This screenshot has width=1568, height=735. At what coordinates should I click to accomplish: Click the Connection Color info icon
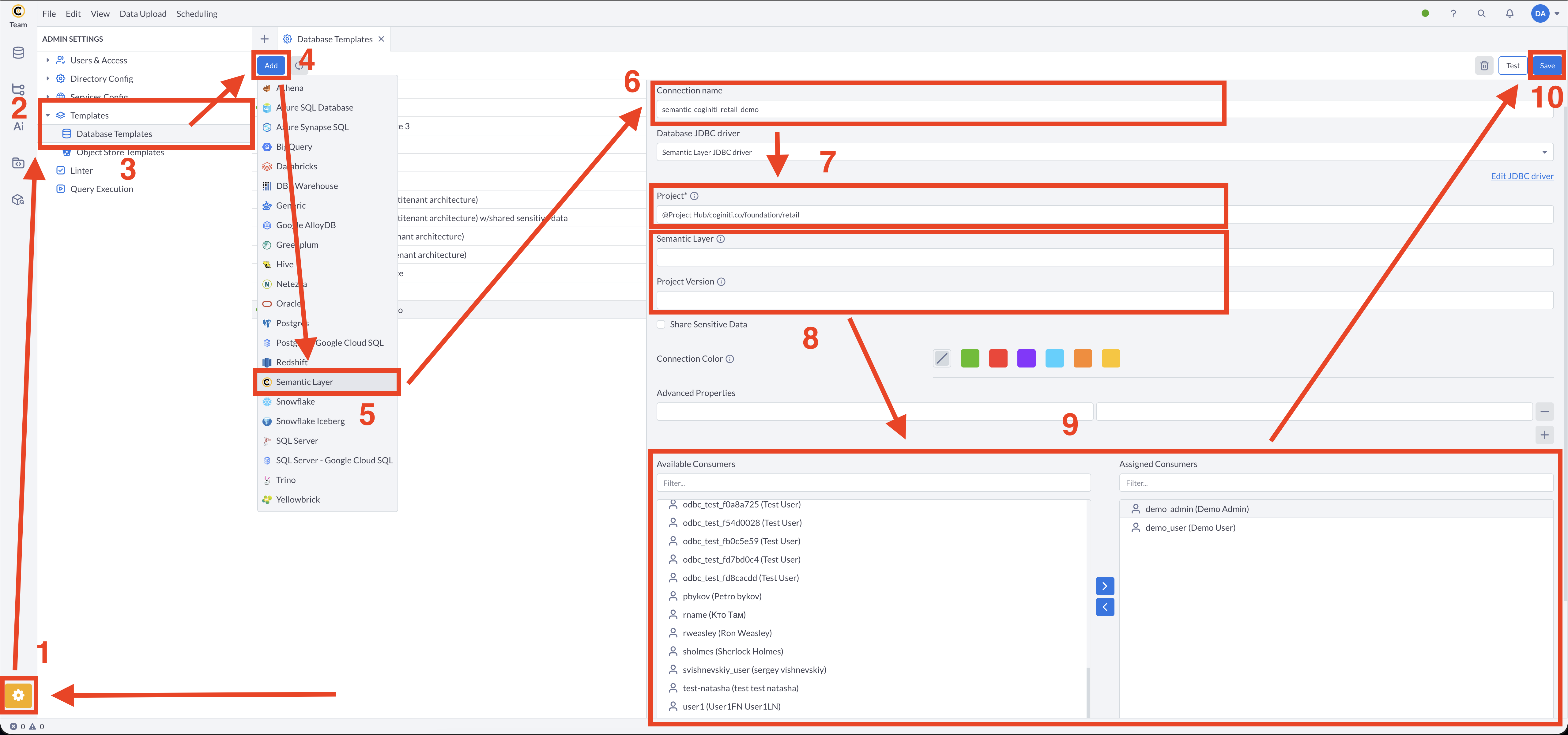(x=730, y=359)
